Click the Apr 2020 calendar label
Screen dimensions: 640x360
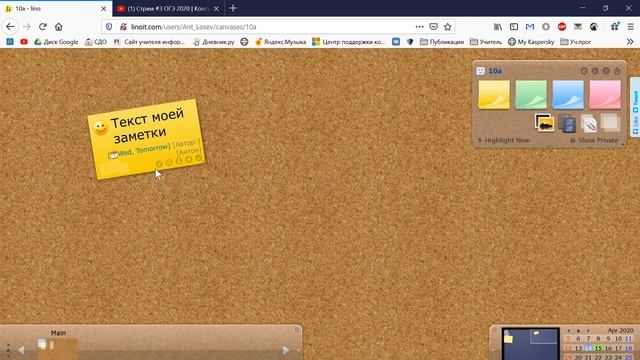[x=620, y=330]
